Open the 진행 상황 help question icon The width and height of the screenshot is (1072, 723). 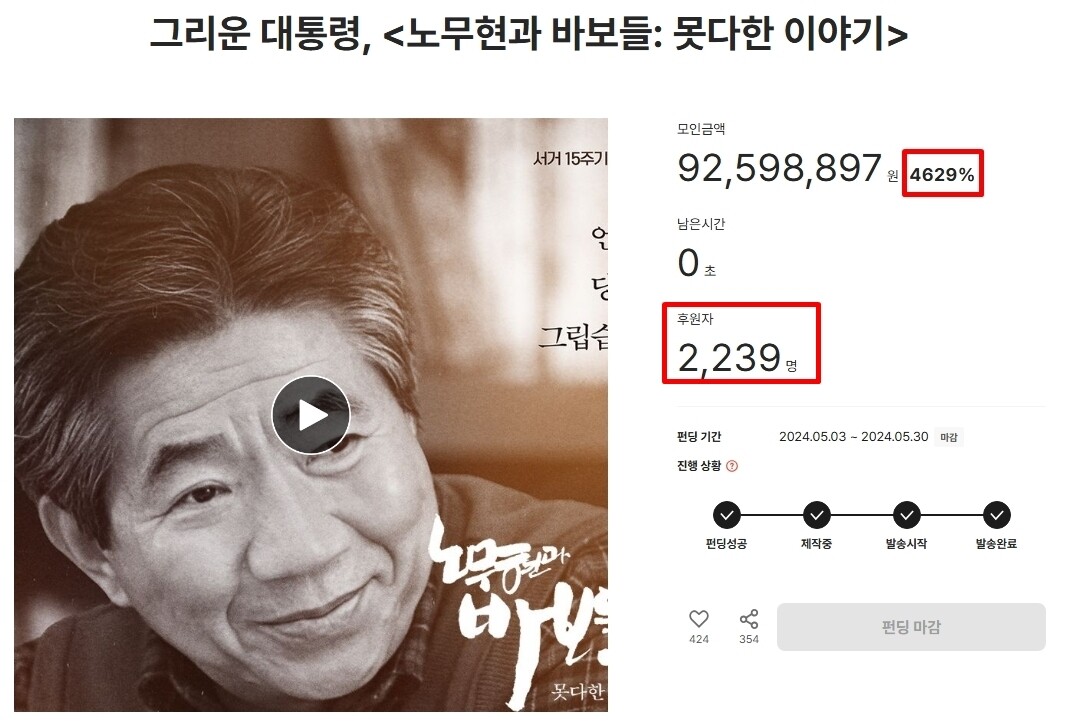(732, 466)
